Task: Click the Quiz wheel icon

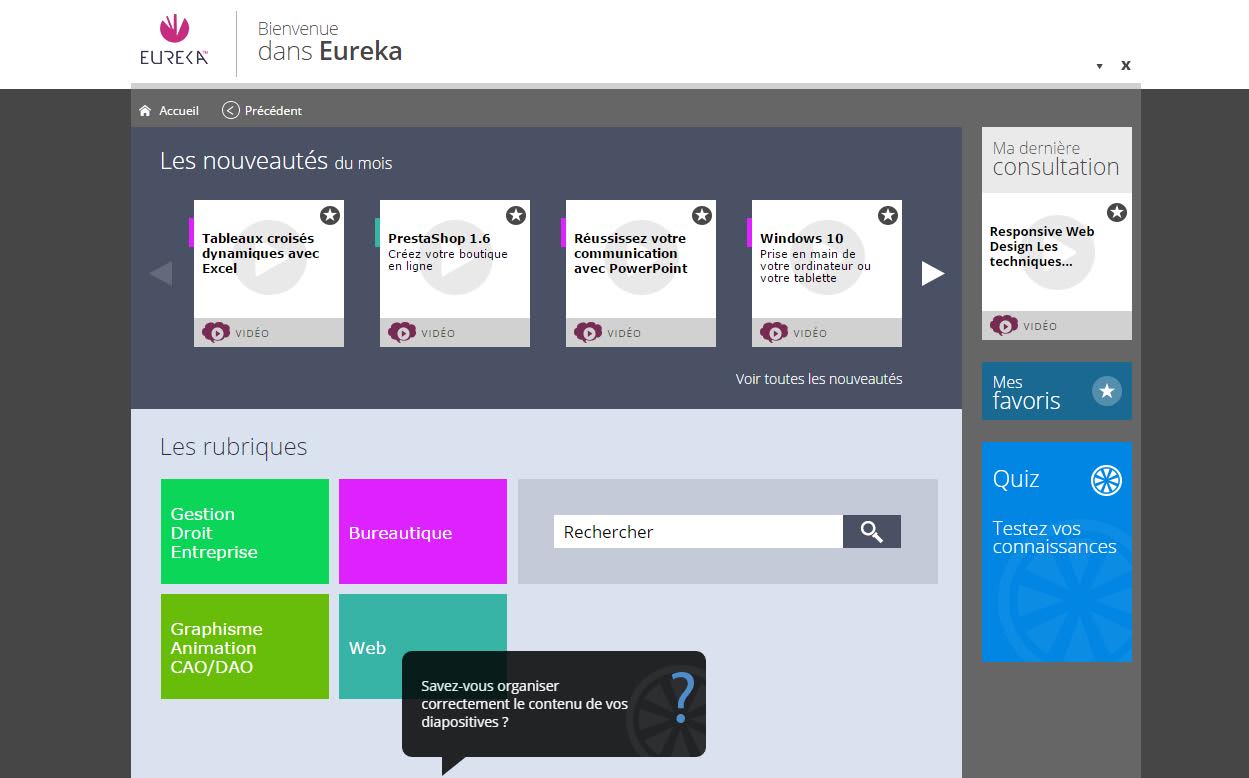Action: (1106, 481)
